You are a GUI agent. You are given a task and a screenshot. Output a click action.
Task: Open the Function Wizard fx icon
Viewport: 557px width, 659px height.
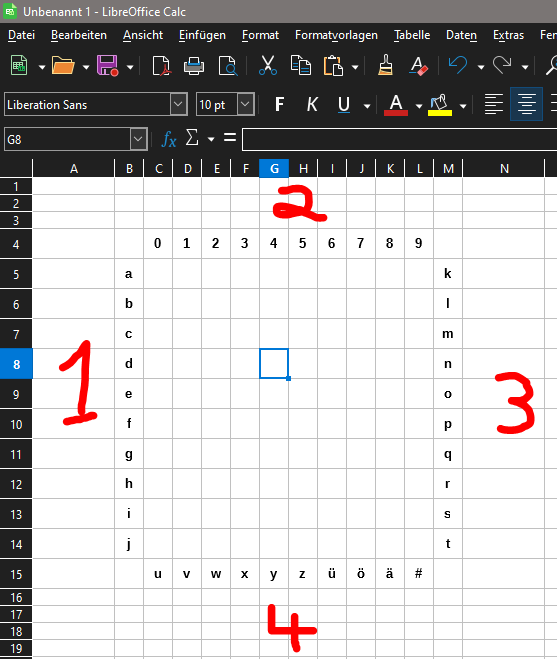click(x=169, y=139)
